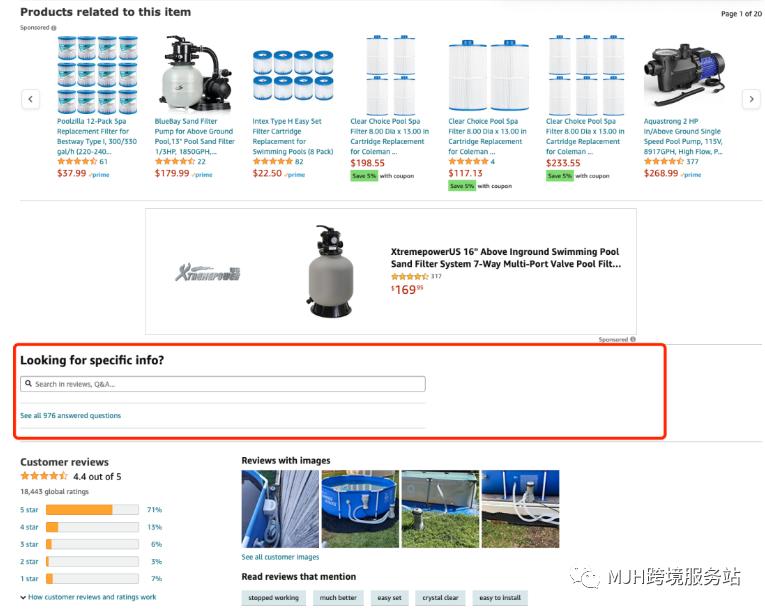Filter reviews by 4 star
The width and height of the screenshot is (765, 610).
[x=29, y=527]
